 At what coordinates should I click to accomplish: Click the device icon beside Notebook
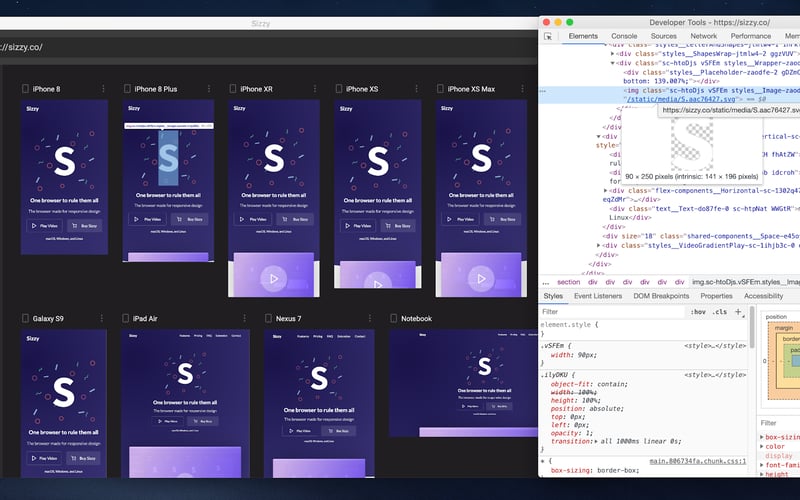coord(394,319)
